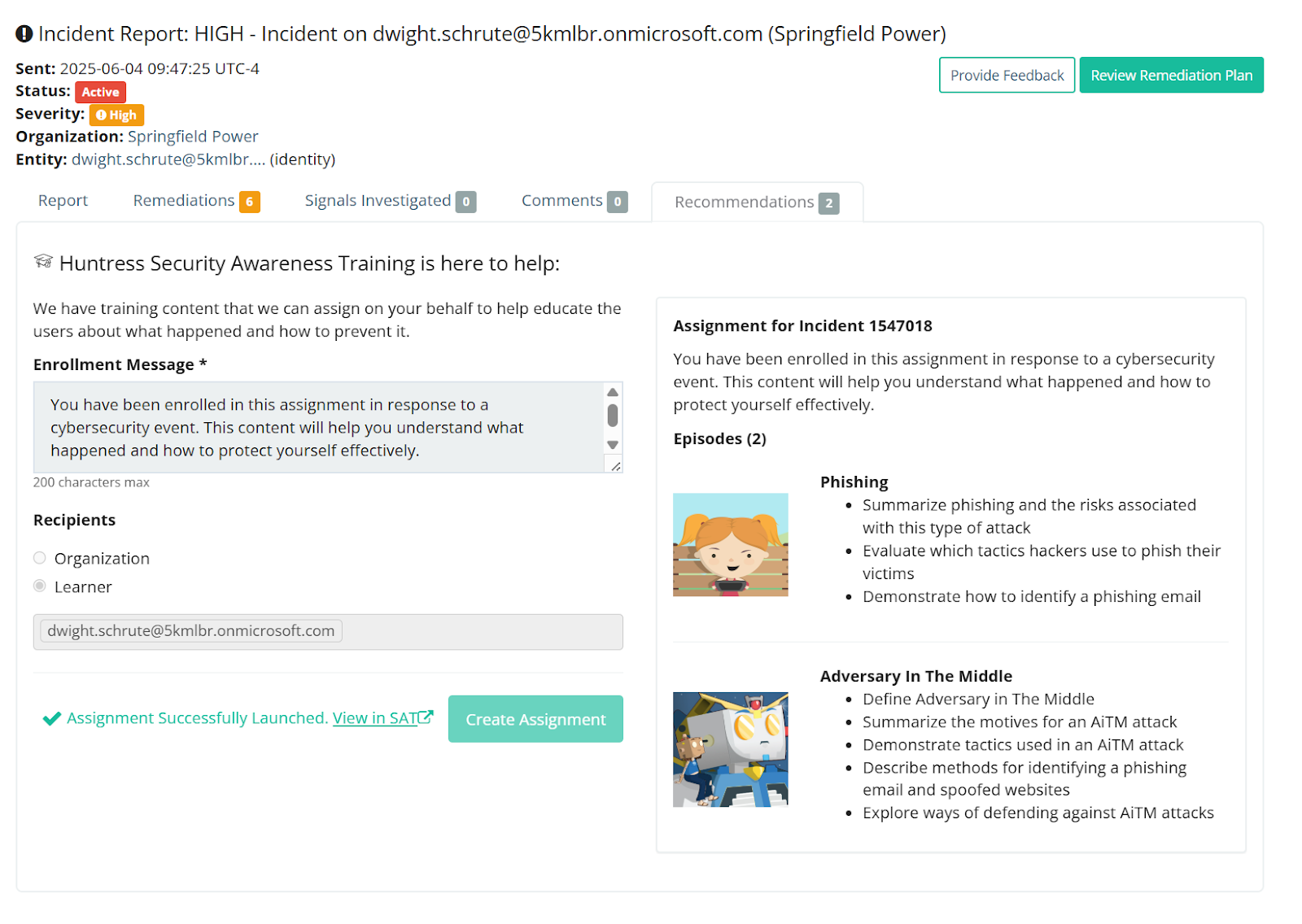Click the Provide Feedback button
Screen dimensions: 1302x924
pyautogui.click(x=1007, y=75)
